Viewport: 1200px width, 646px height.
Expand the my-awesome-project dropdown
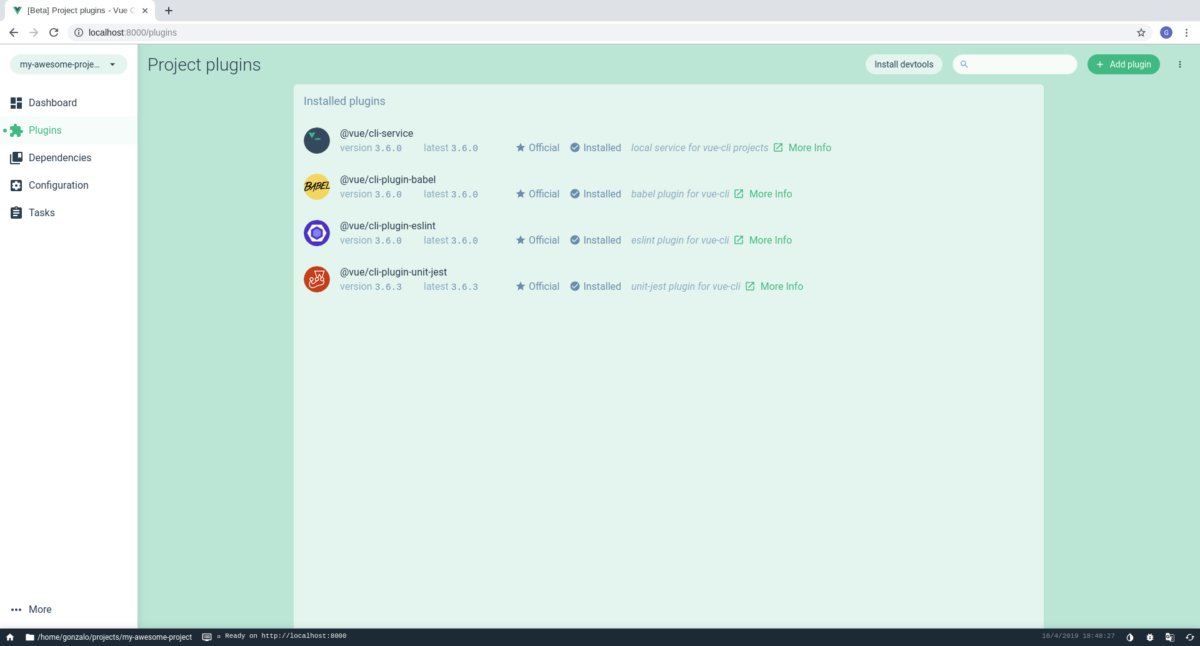click(x=69, y=64)
